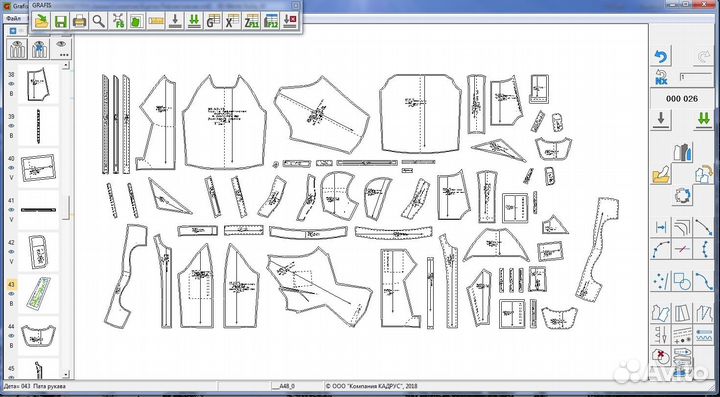Click the F12 table icon
The width and height of the screenshot is (720, 397).
[x=271, y=21]
